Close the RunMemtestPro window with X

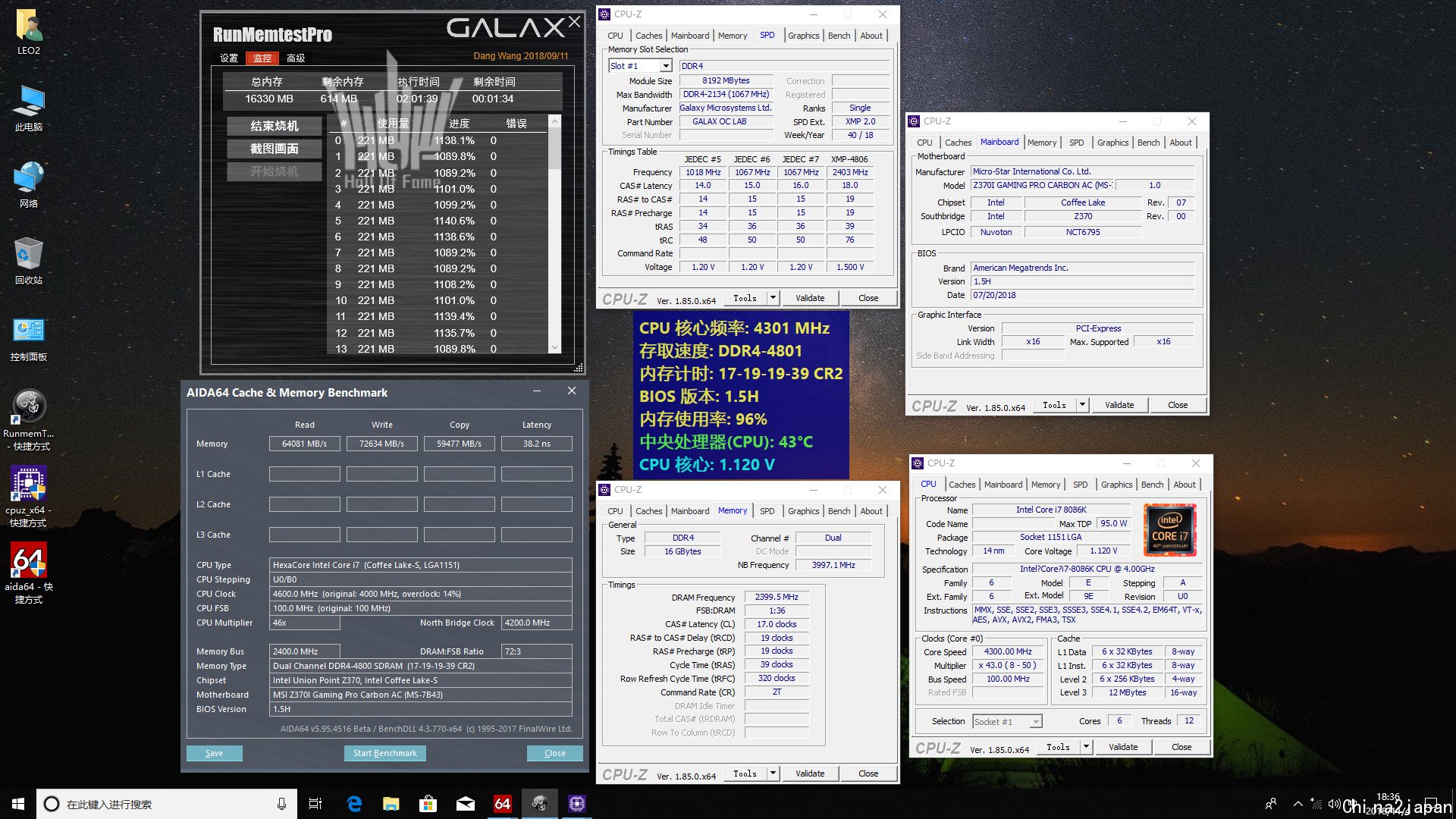tap(575, 22)
